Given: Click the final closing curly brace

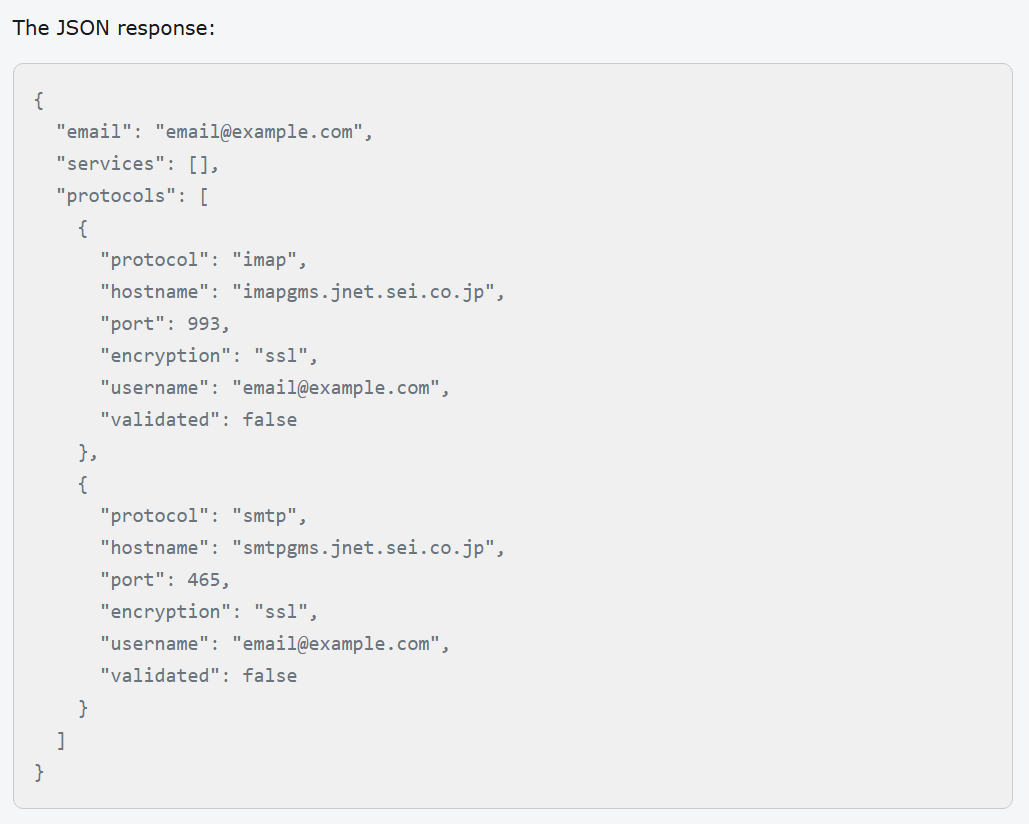Looking at the screenshot, I should (x=39, y=771).
